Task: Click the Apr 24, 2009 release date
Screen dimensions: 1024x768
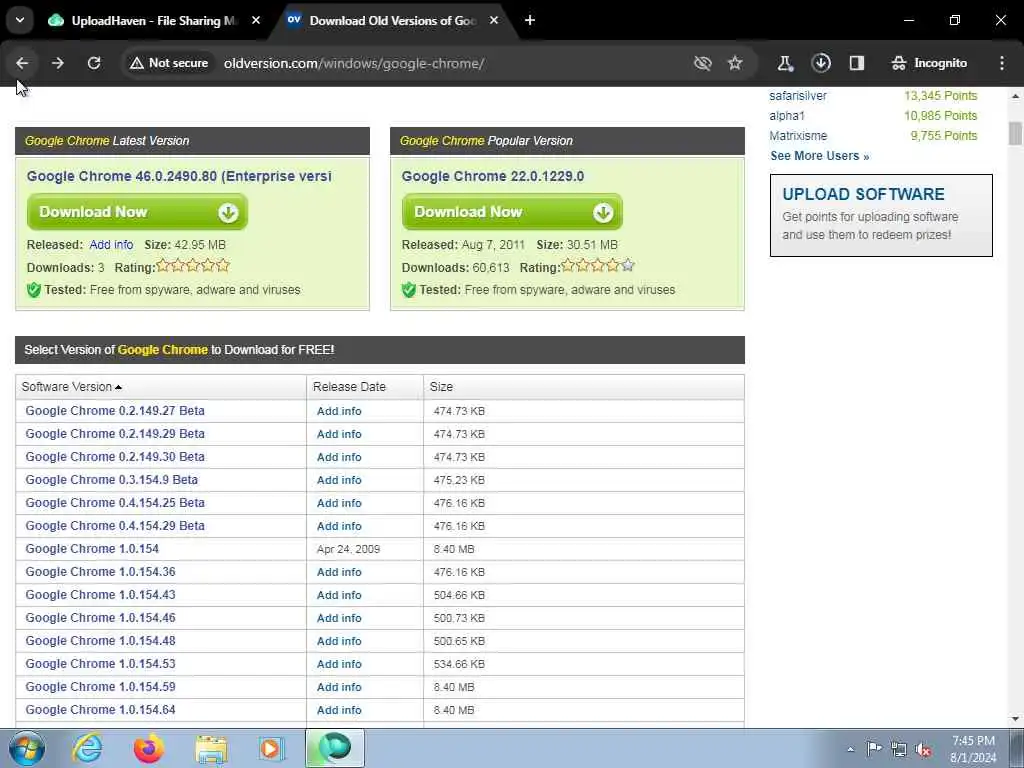Action: (348, 549)
